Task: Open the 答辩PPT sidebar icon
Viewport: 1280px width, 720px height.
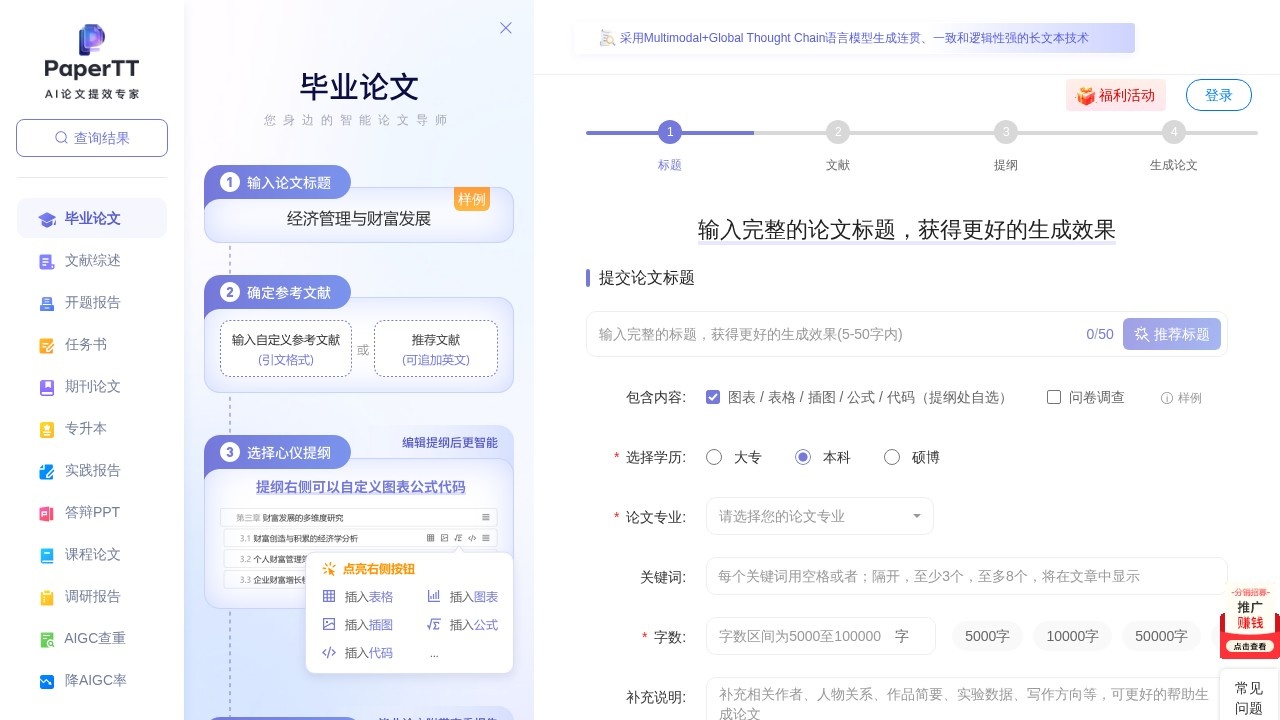Action: pyautogui.click(x=47, y=513)
